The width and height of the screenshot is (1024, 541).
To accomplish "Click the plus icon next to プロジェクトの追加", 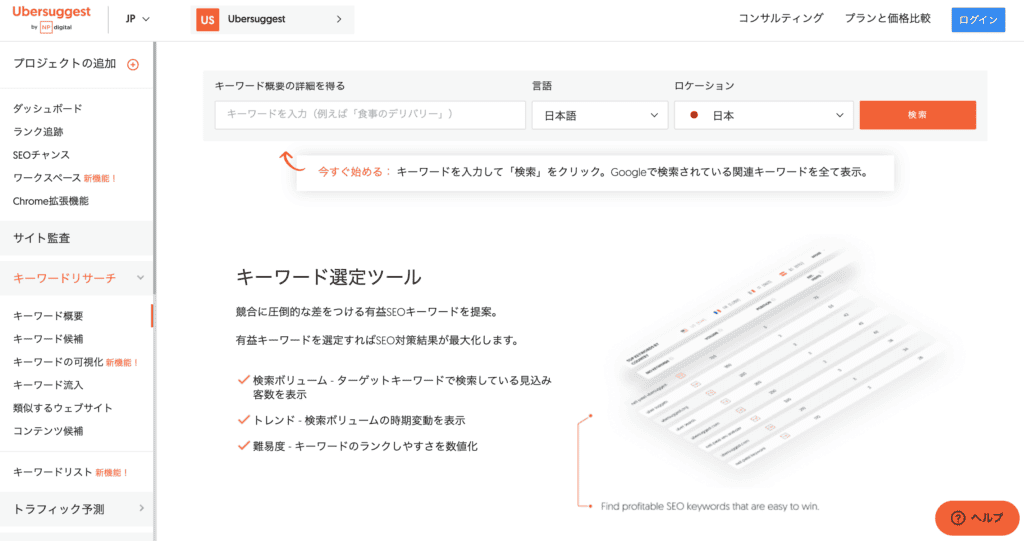I will click(133, 64).
